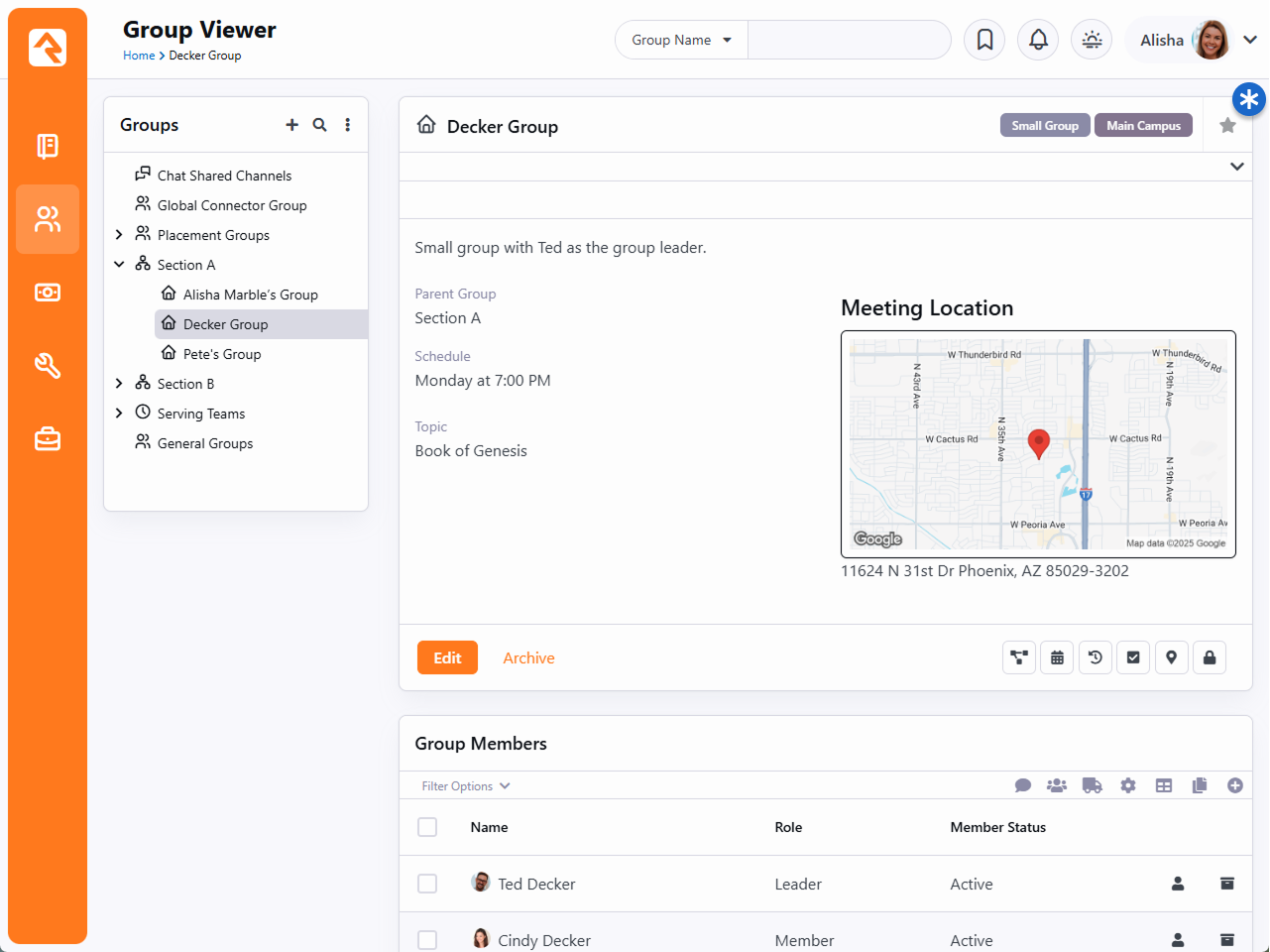The image size is (1270, 952).
Task: Click the search icon in Groups panel
Action: [x=319, y=125]
